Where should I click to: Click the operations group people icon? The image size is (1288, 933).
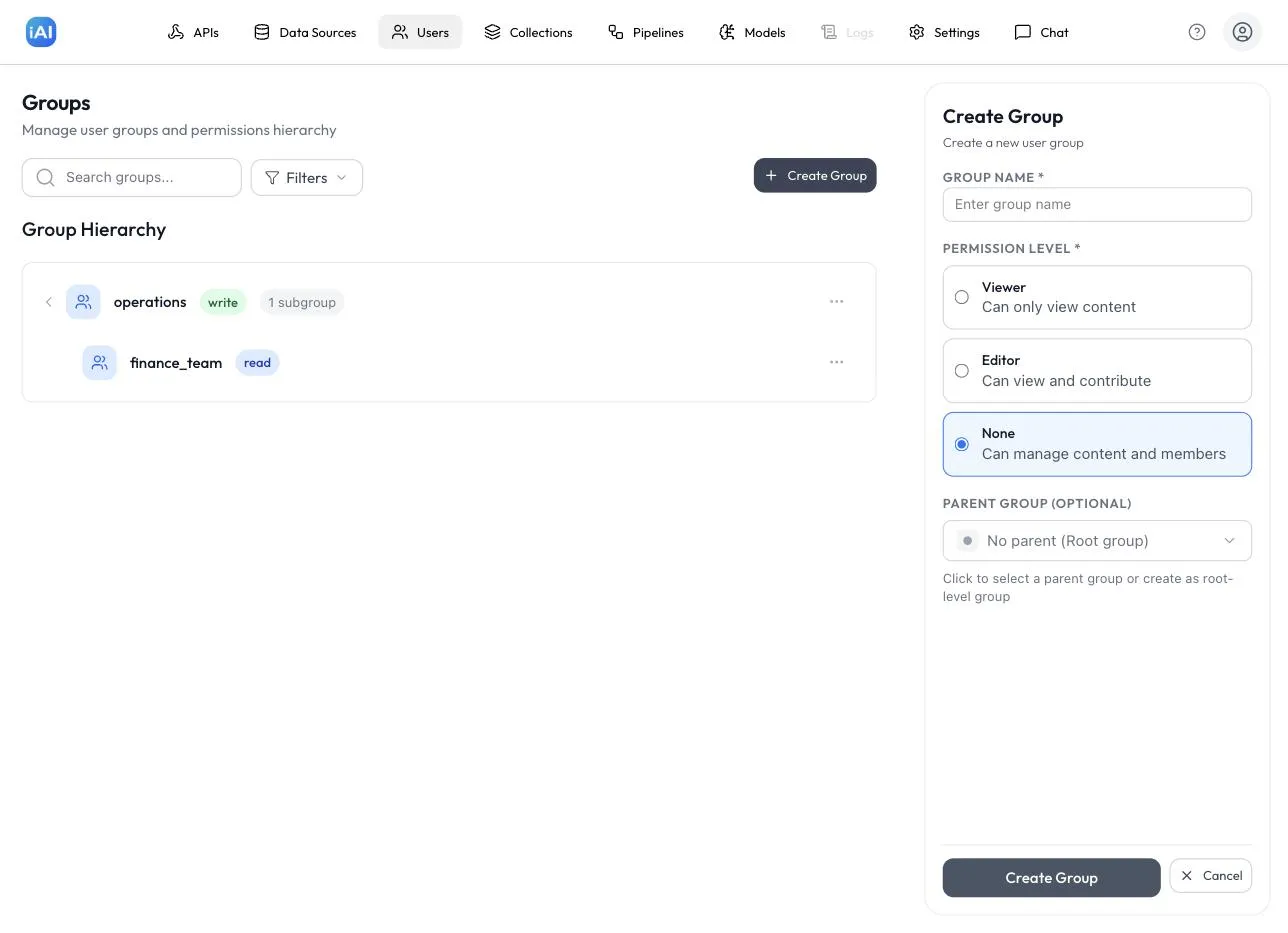(83, 302)
